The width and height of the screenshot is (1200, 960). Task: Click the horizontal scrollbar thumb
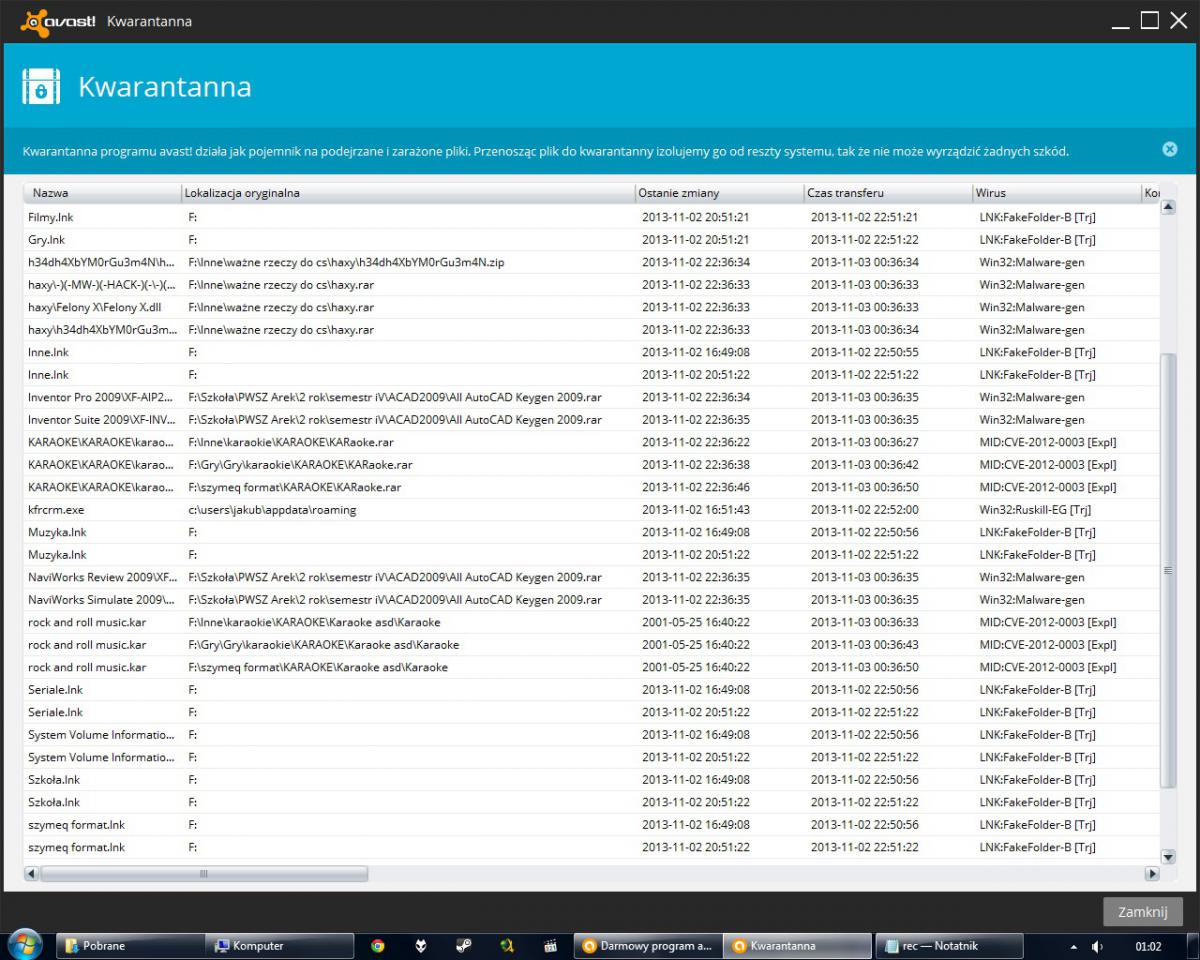point(204,873)
